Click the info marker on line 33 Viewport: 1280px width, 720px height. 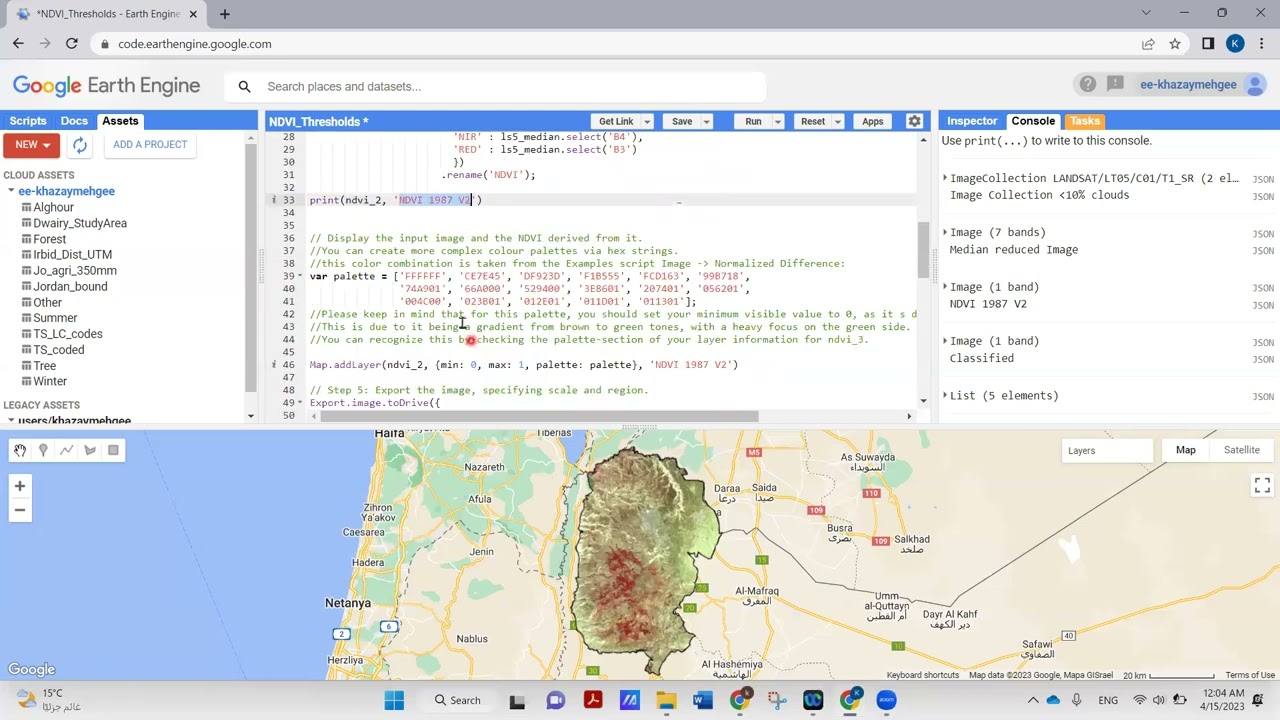(x=274, y=200)
